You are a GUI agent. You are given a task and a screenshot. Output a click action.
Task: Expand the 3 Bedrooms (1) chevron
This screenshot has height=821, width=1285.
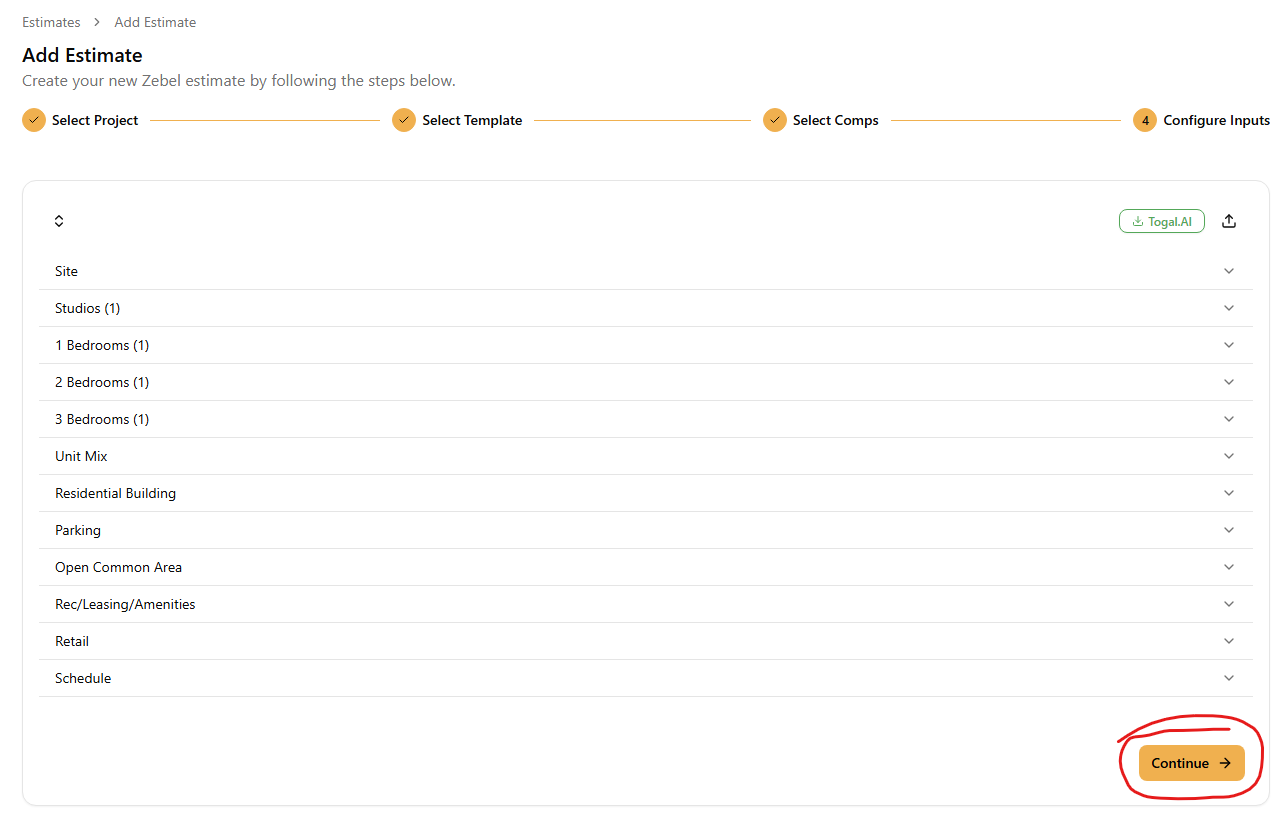click(1229, 419)
